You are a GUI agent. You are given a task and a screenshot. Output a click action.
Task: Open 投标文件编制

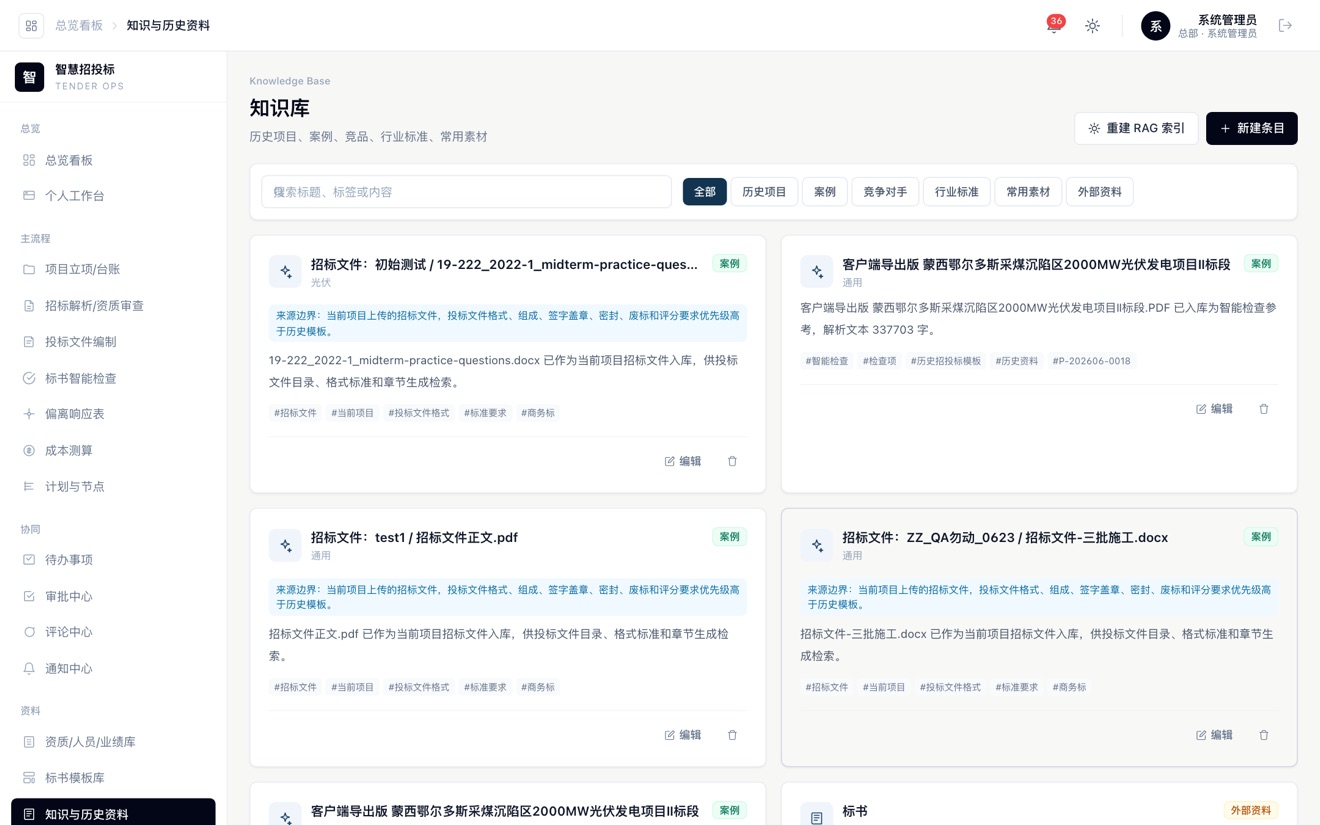[113, 342]
